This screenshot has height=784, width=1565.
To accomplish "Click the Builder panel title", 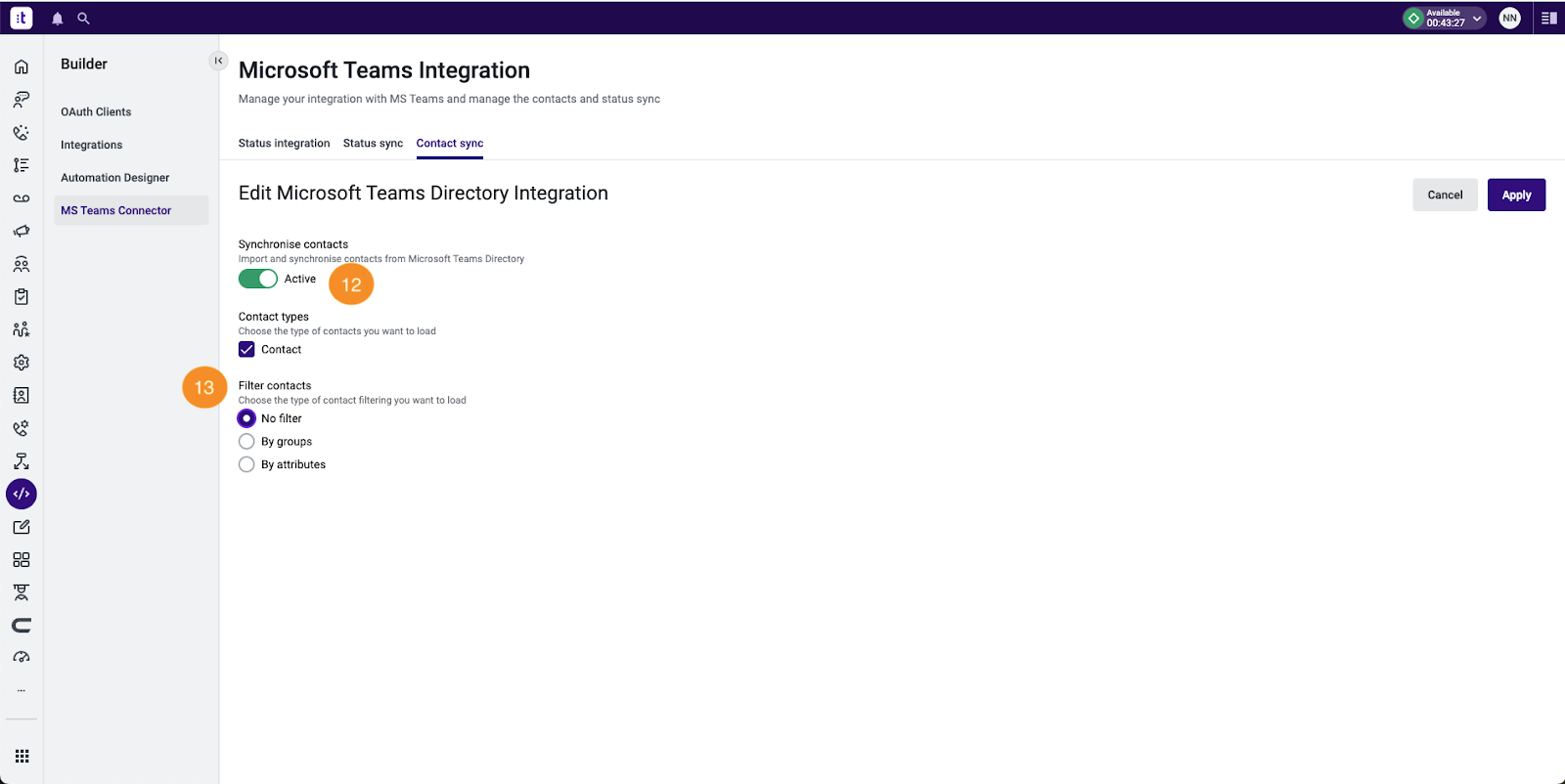I will coord(84,64).
